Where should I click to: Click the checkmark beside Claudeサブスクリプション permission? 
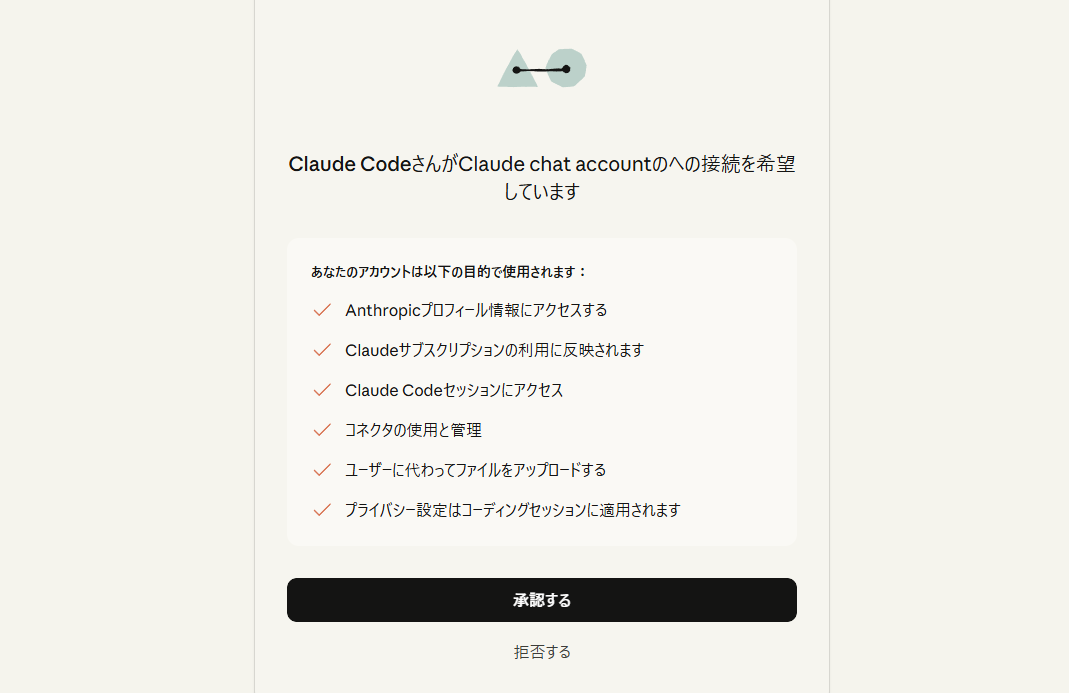321,350
